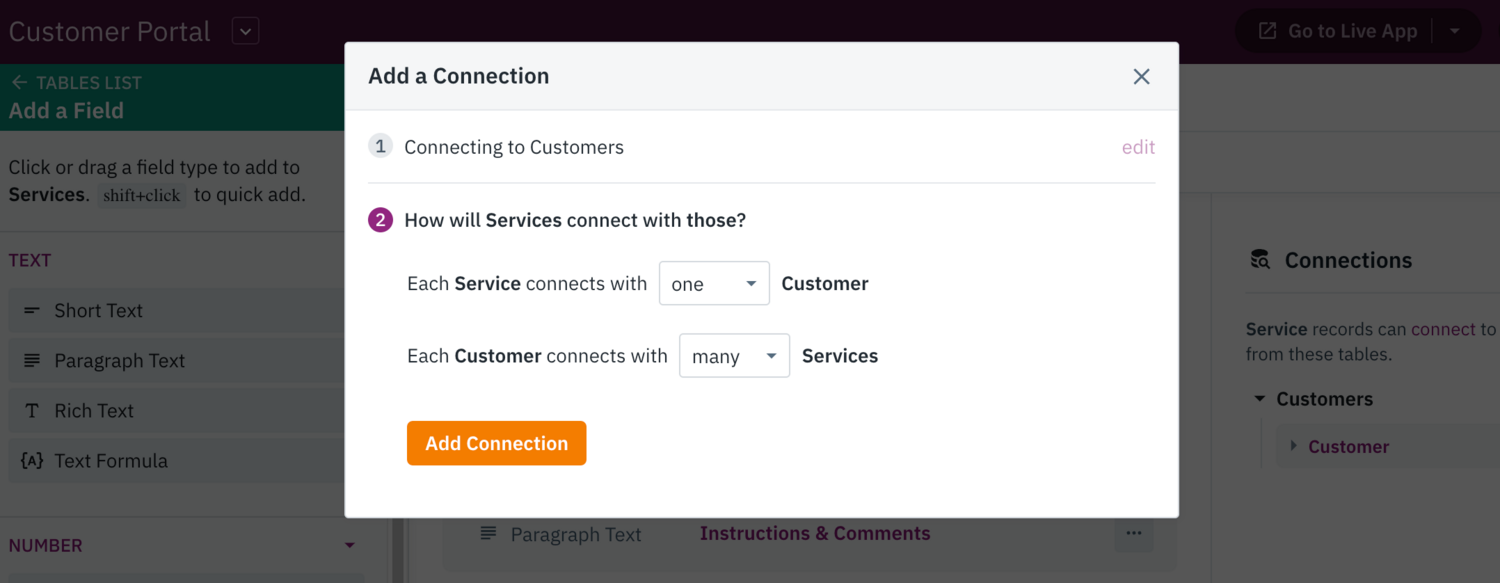Viewport: 1500px width, 583px height.
Task: Open the 'one' Customer quantity dropdown
Action: click(714, 284)
